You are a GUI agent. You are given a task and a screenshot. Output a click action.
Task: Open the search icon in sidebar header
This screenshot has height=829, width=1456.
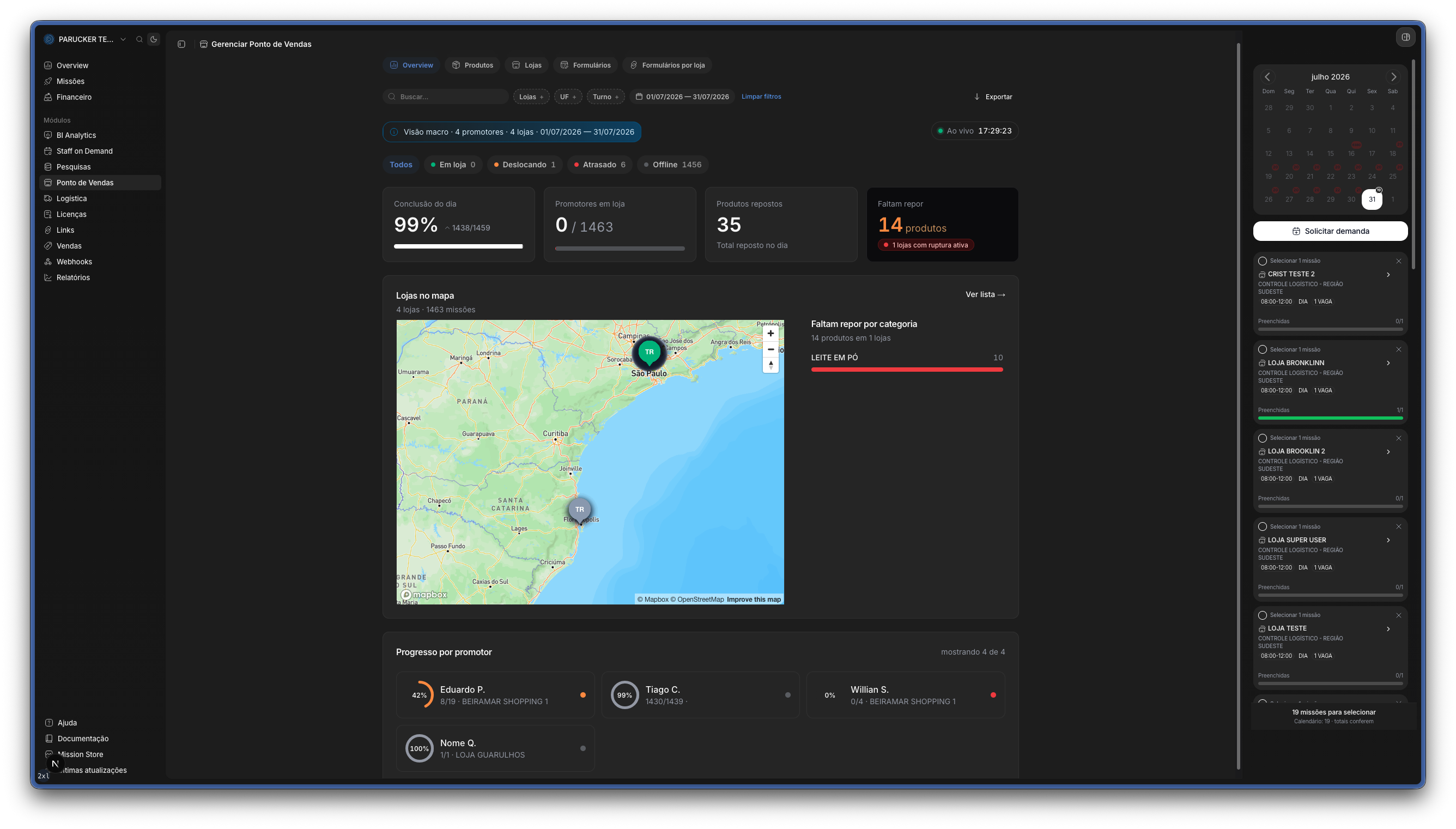139,39
